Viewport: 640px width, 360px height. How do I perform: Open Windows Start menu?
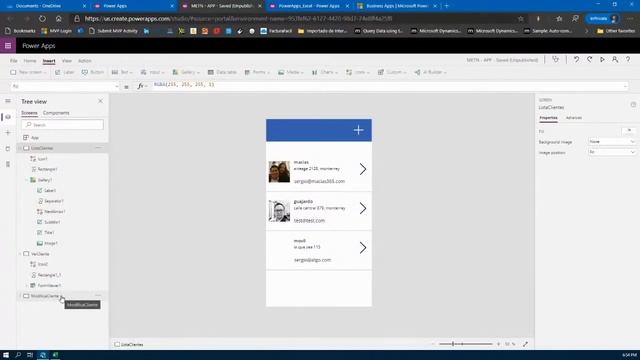coord(6,355)
